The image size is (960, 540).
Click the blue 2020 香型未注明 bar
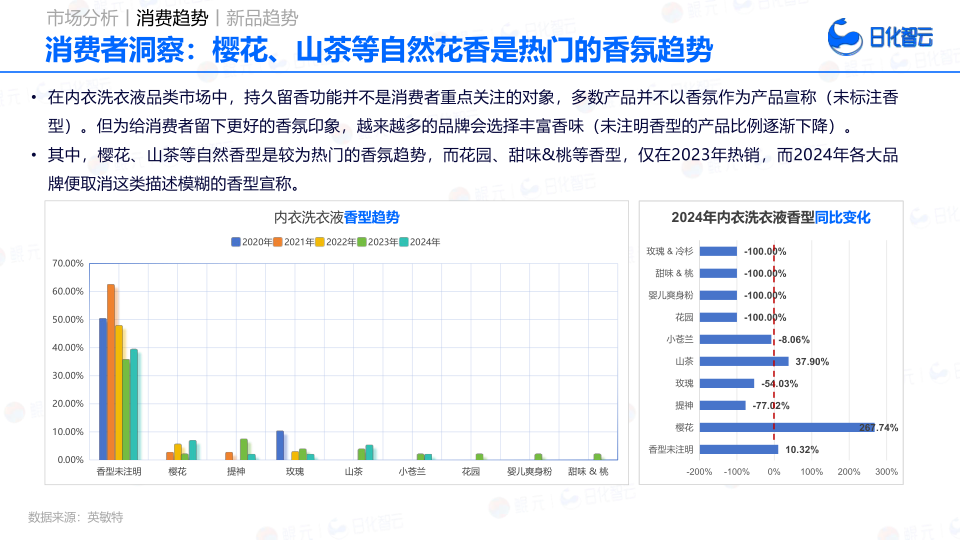(103, 389)
